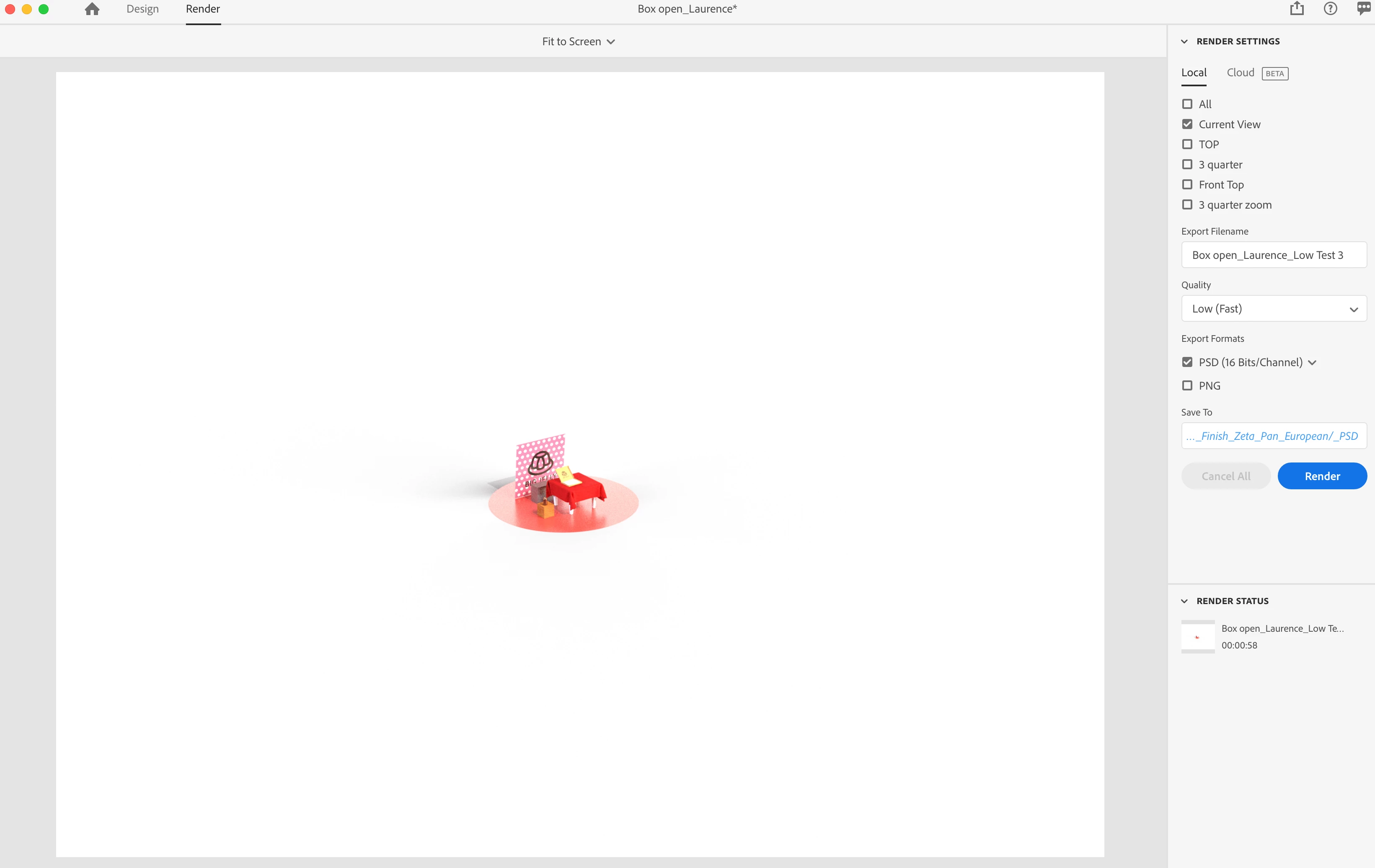
Task: Click the Export Filename text field
Action: [x=1273, y=255]
